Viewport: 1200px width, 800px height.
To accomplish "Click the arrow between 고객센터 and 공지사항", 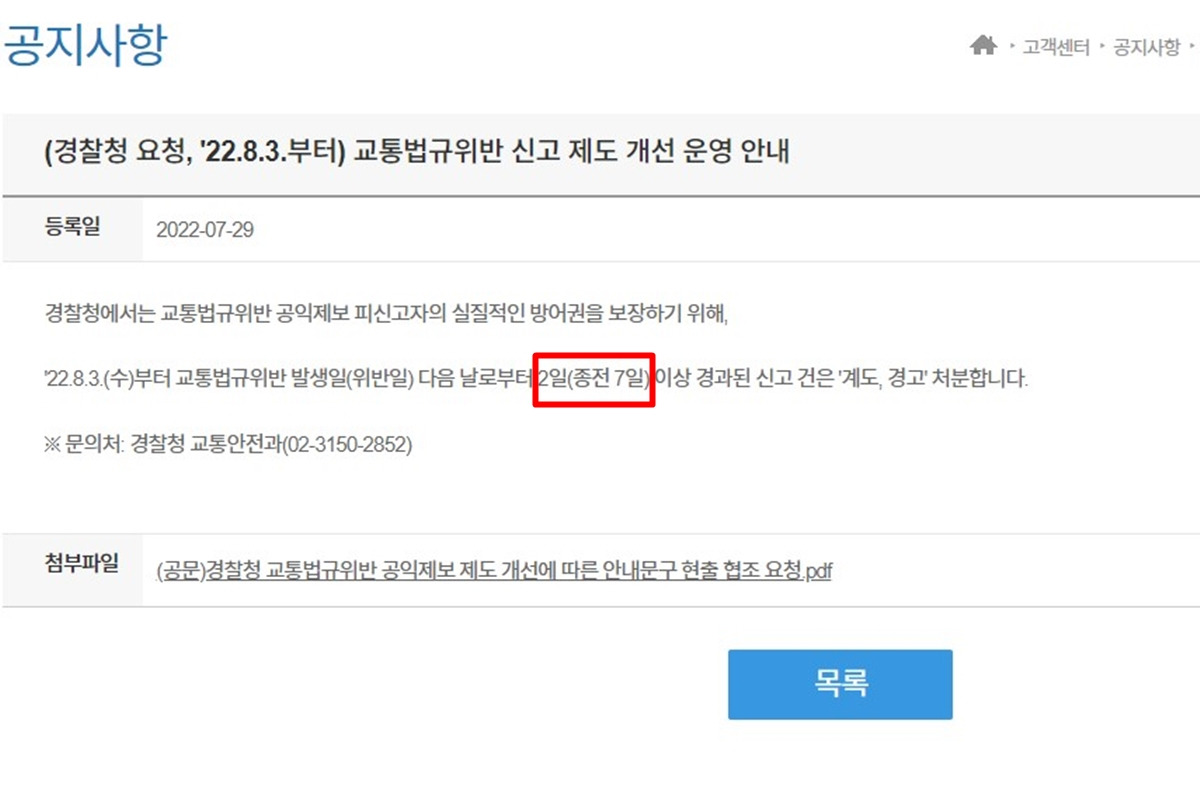I will [x=1101, y=47].
